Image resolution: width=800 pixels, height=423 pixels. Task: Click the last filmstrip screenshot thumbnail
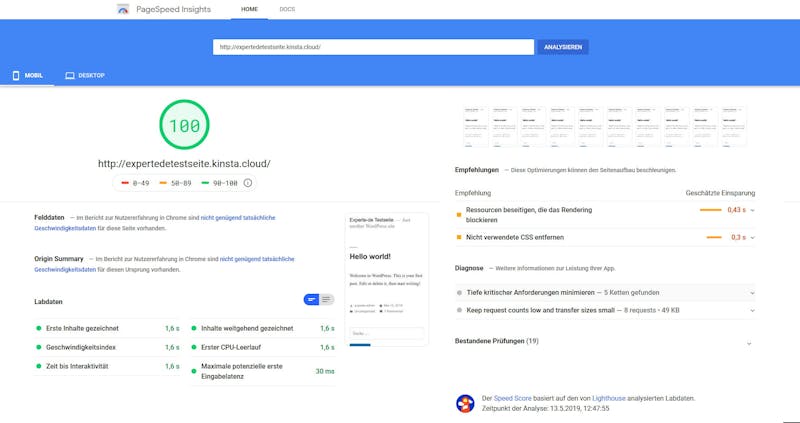pyautogui.click(x=734, y=127)
